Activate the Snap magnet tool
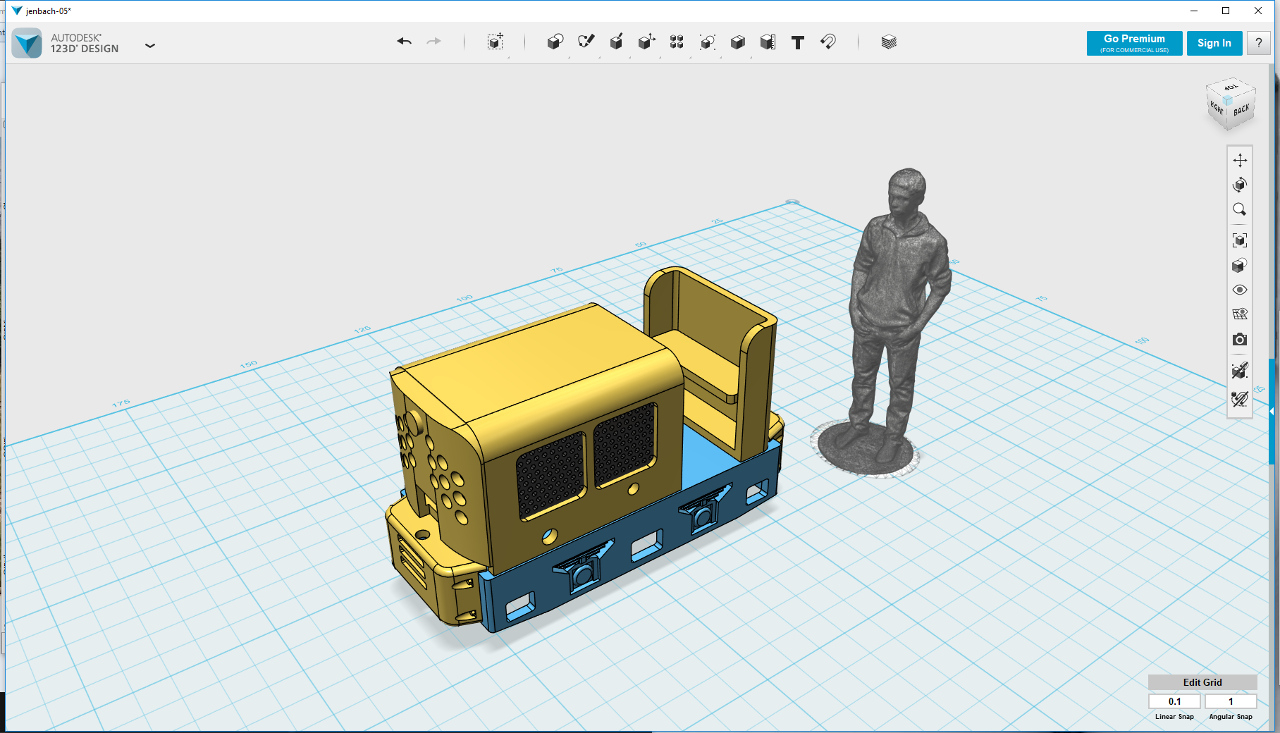Screen dimensions: 1280x733 [828, 42]
